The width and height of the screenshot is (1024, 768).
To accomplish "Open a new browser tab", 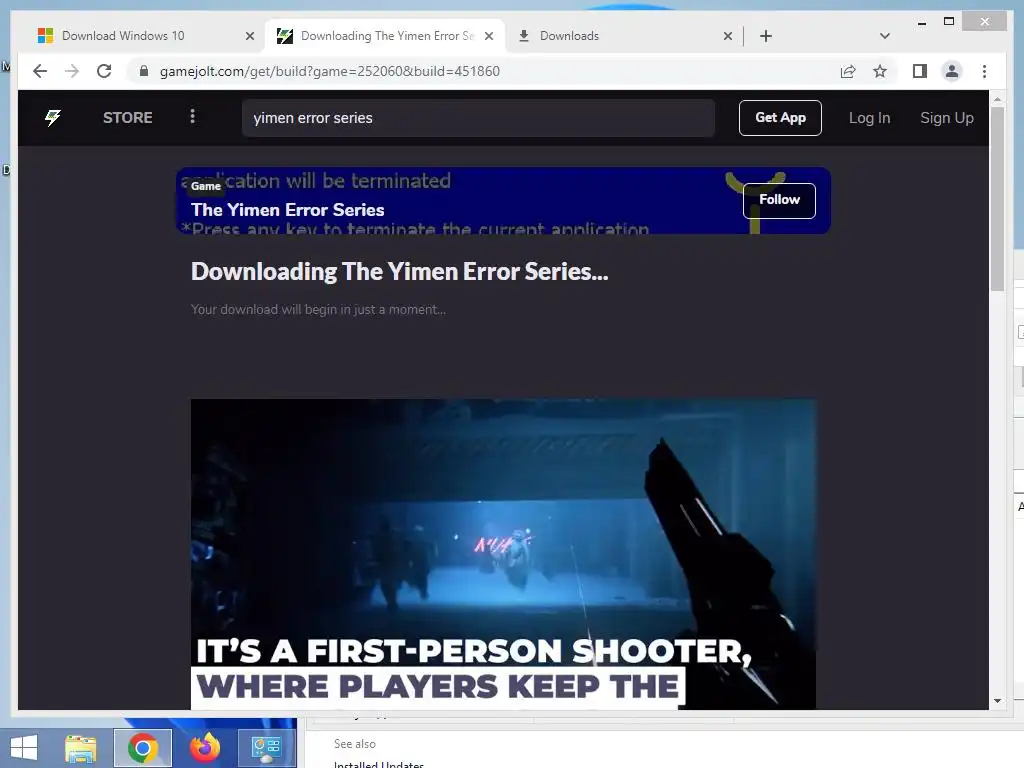I will (x=766, y=36).
